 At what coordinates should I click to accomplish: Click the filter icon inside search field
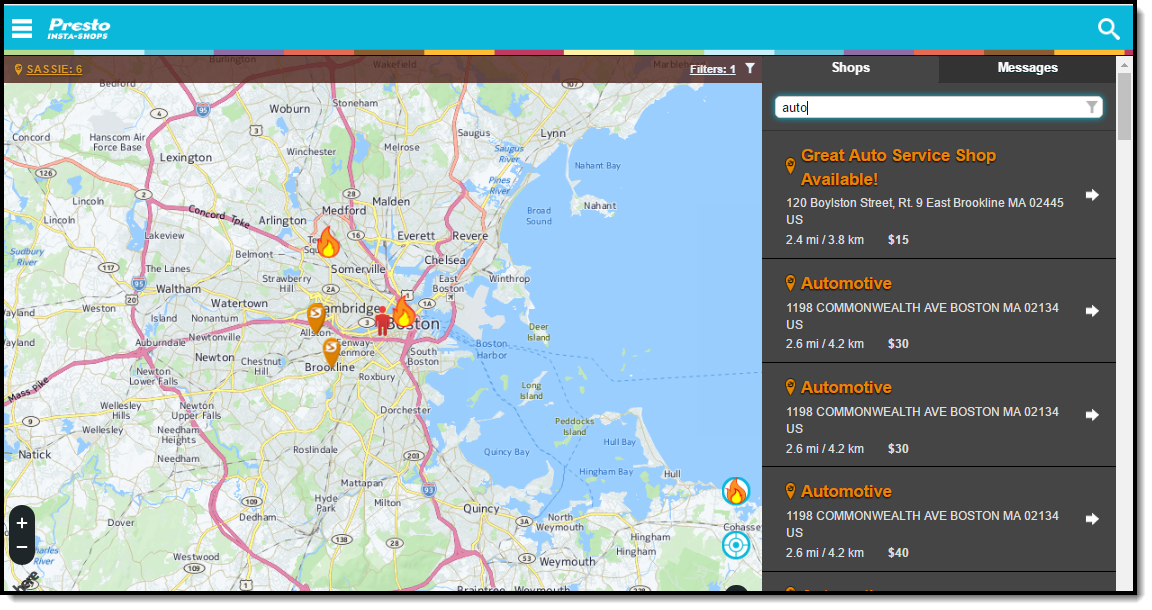pyautogui.click(x=1092, y=107)
